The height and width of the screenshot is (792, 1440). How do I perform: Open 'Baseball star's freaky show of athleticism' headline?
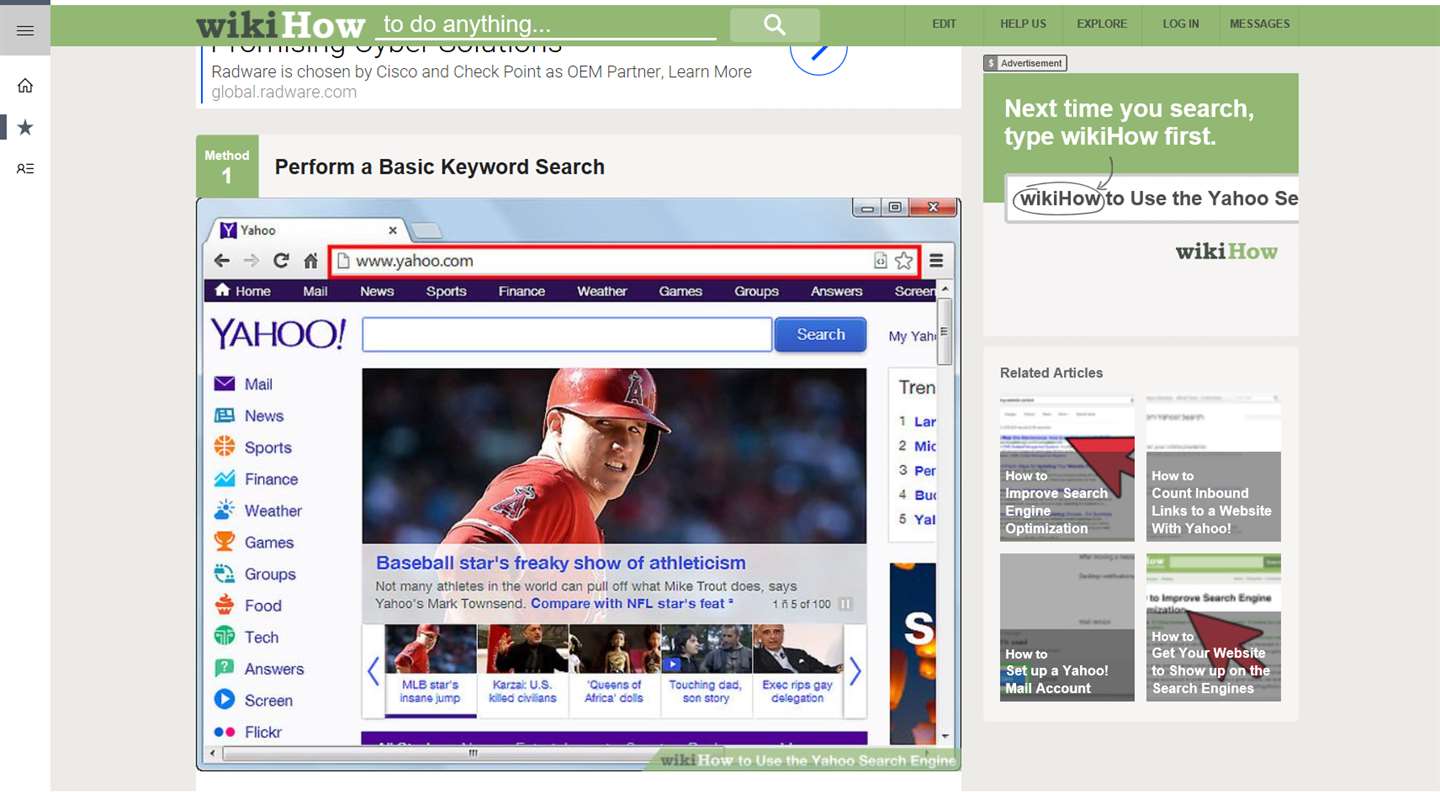561,563
